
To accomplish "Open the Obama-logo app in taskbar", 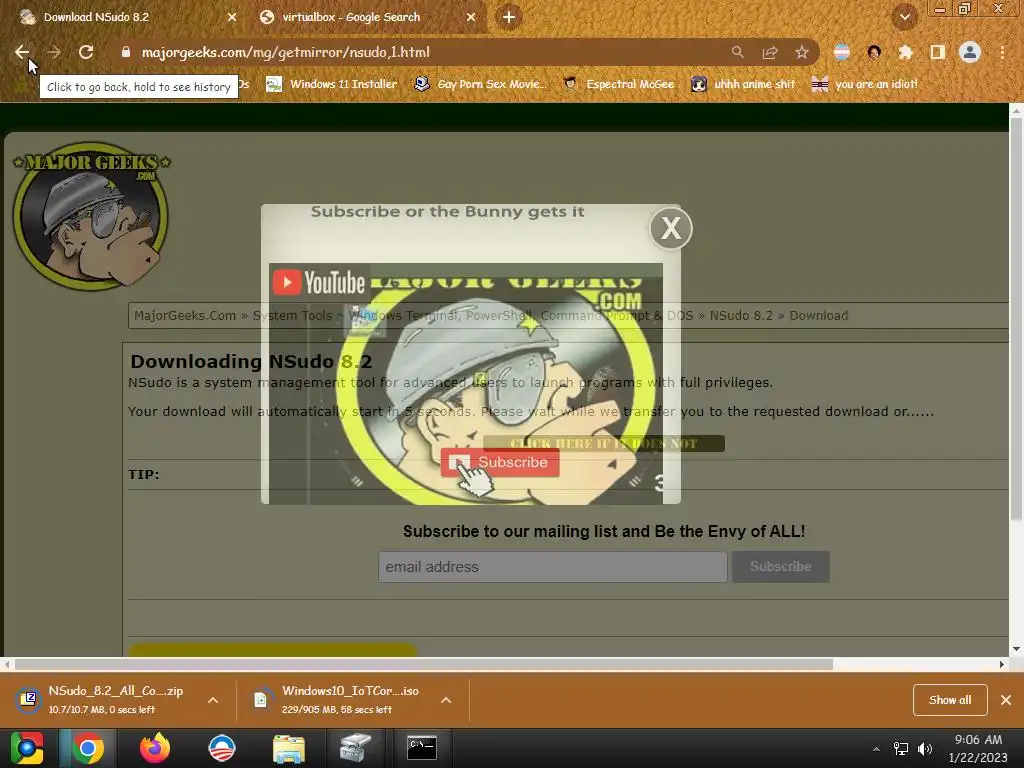I will pos(221,748).
